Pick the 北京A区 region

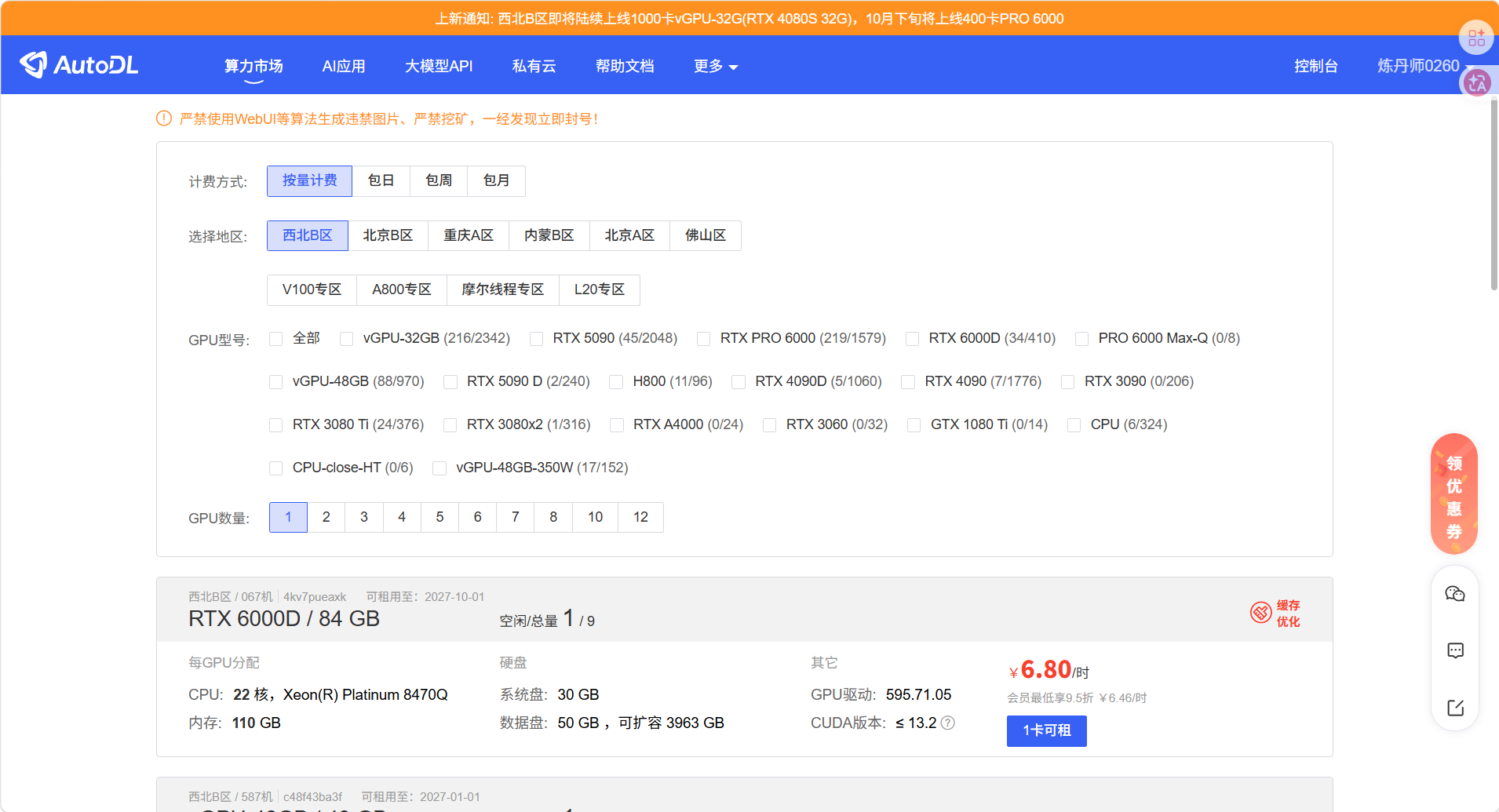629,235
